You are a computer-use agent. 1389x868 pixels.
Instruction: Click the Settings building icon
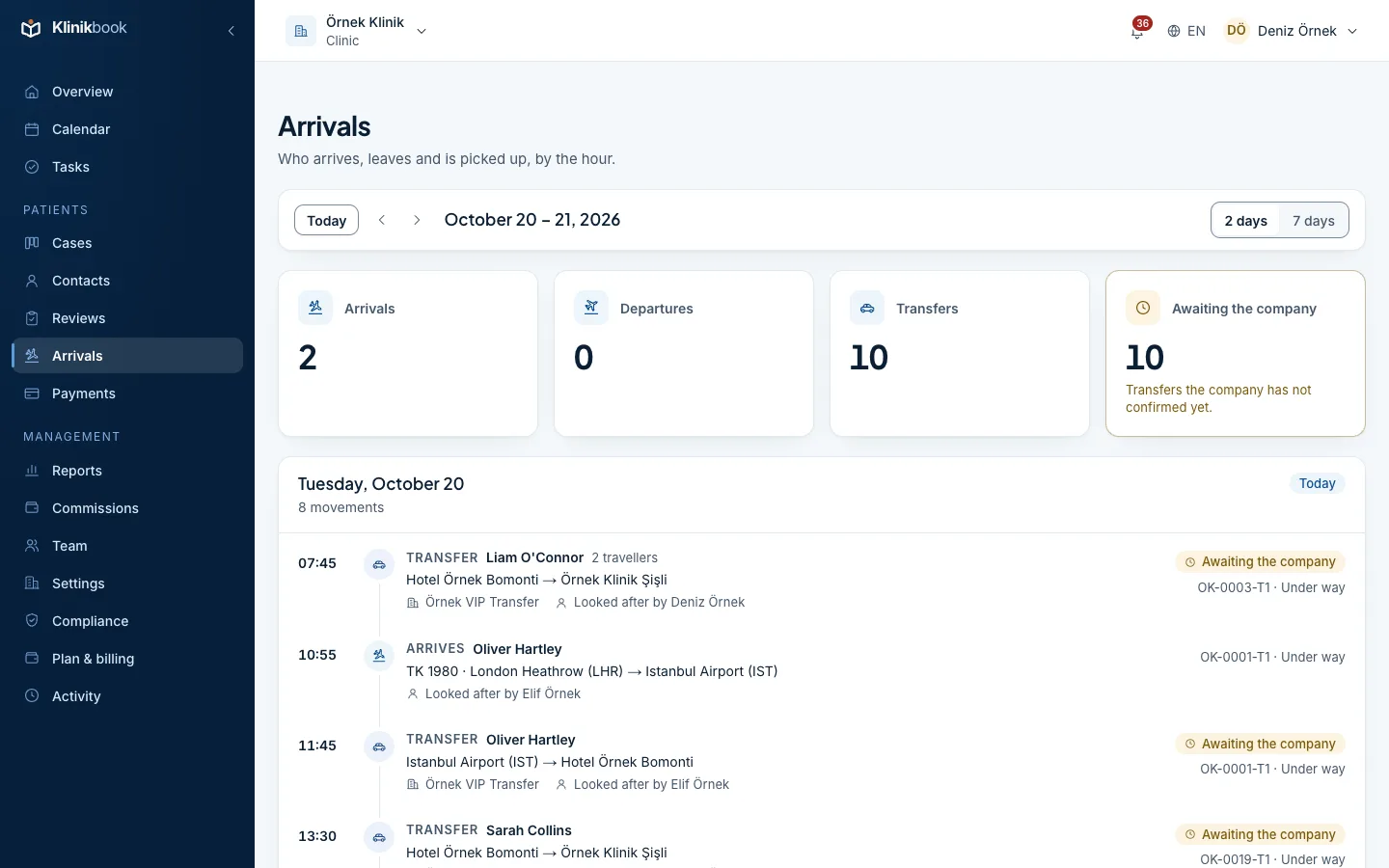(x=32, y=583)
